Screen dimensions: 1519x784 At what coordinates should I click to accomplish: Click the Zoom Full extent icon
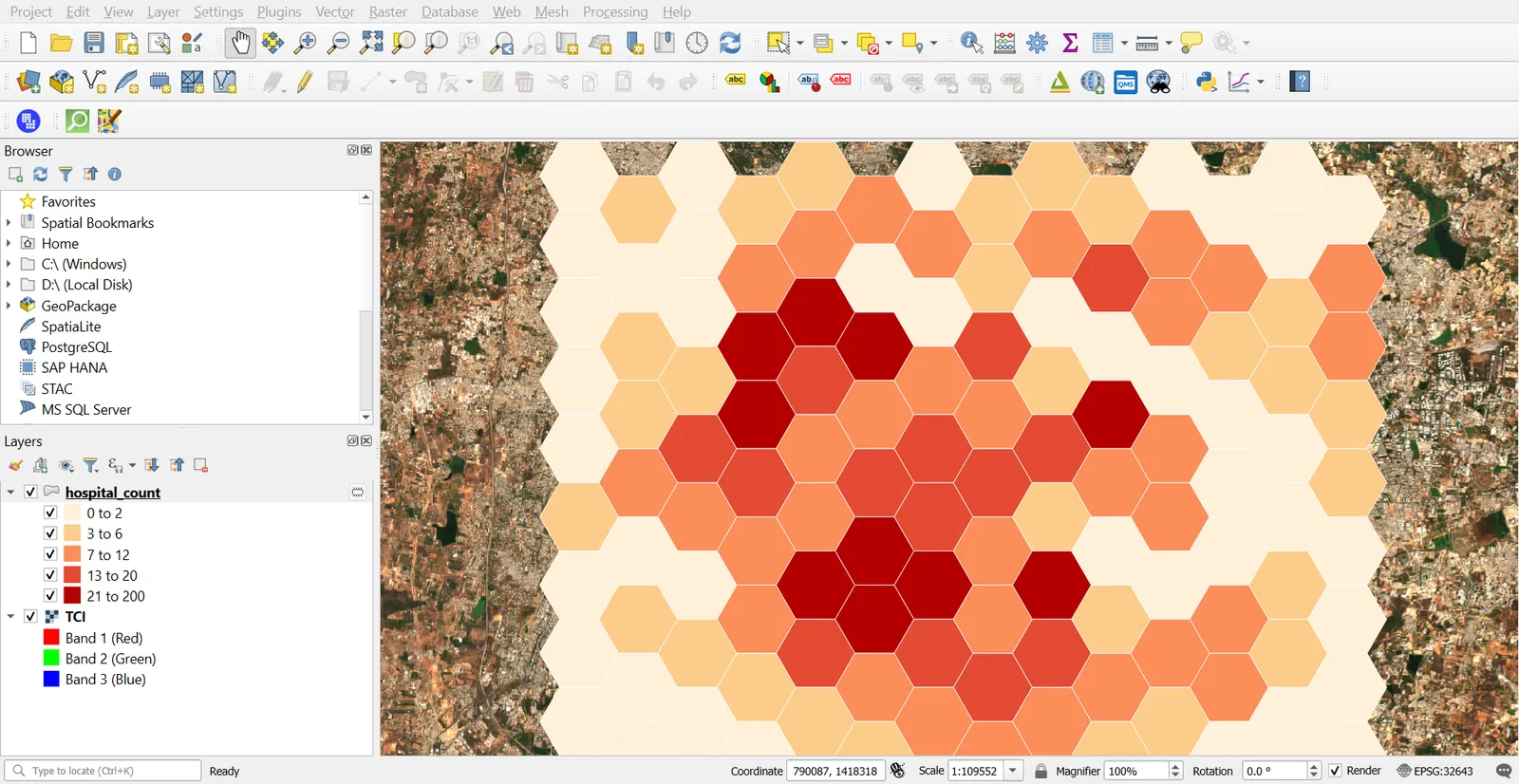click(371, 43)
